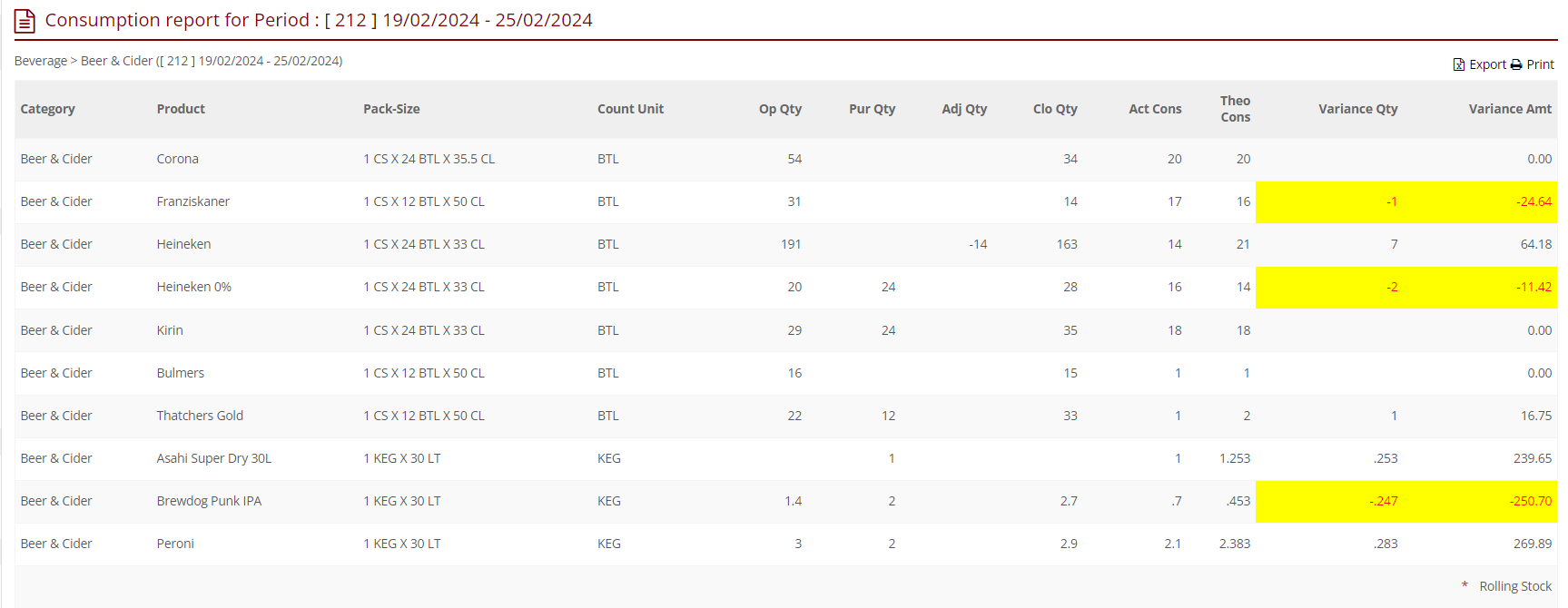Select the highlighted -250.70 Brewdog variance cell

click(1530, 501)
